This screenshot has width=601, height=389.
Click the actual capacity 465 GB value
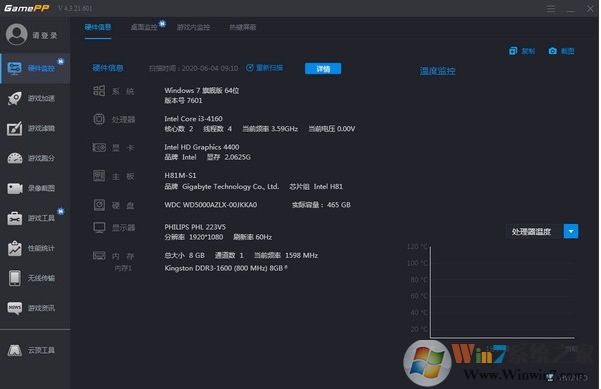(x=321, y=205)
